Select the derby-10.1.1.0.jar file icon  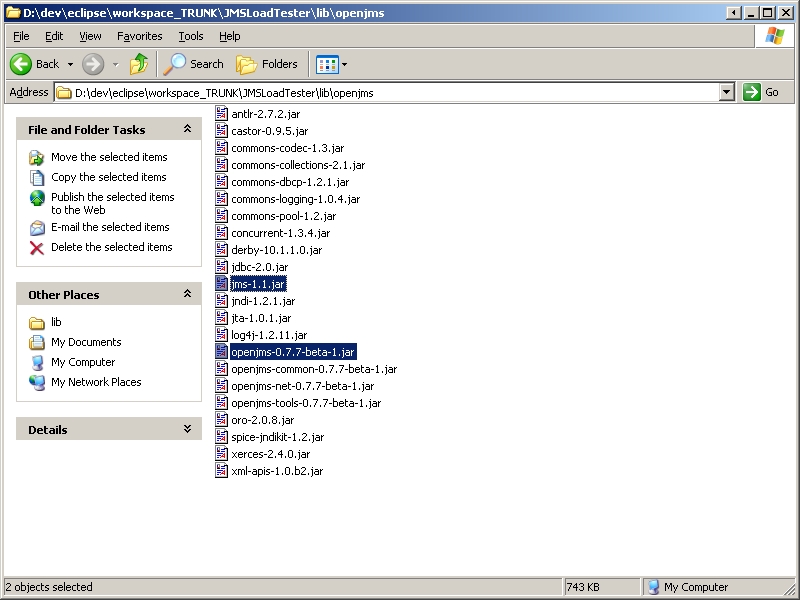coord(221,249)
